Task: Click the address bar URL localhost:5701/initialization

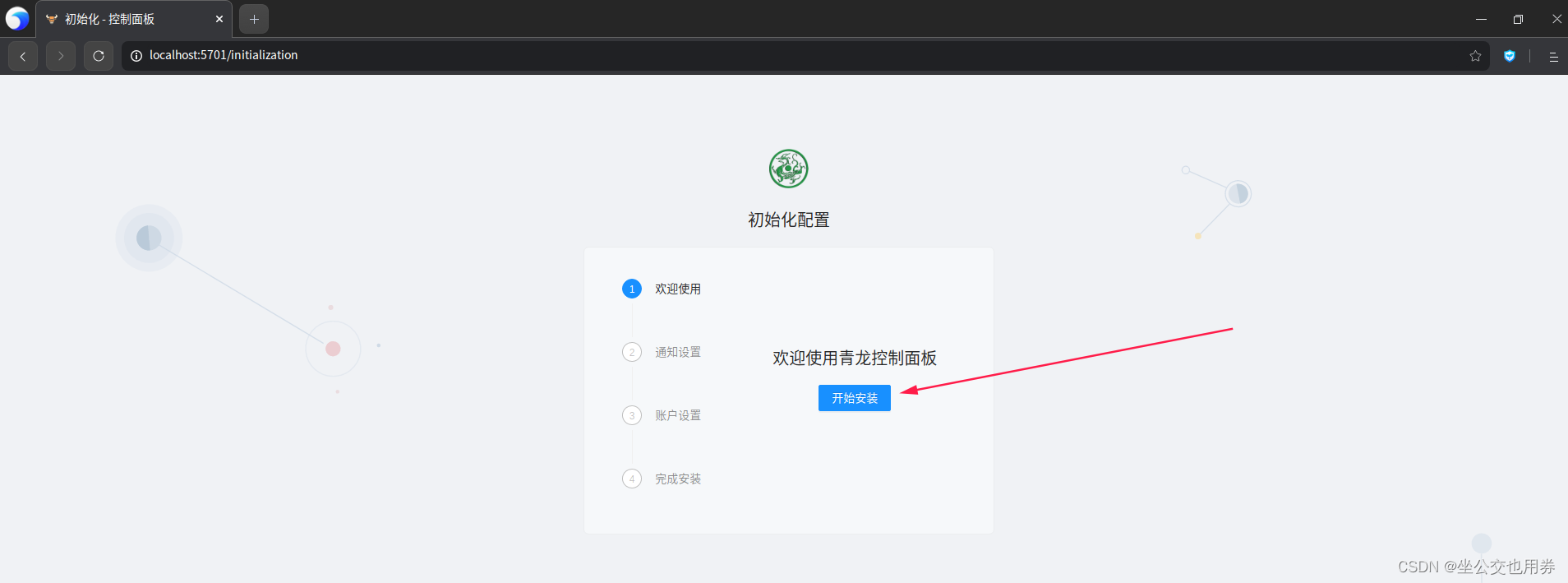Action: click(224, 55)
